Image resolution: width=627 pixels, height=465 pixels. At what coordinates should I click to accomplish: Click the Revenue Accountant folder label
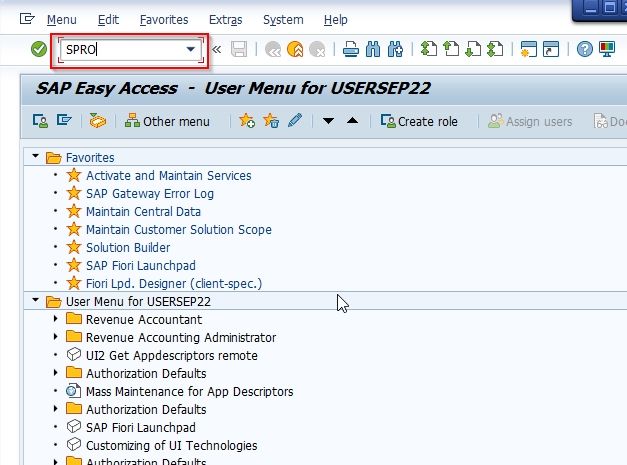tap(144, 319)
